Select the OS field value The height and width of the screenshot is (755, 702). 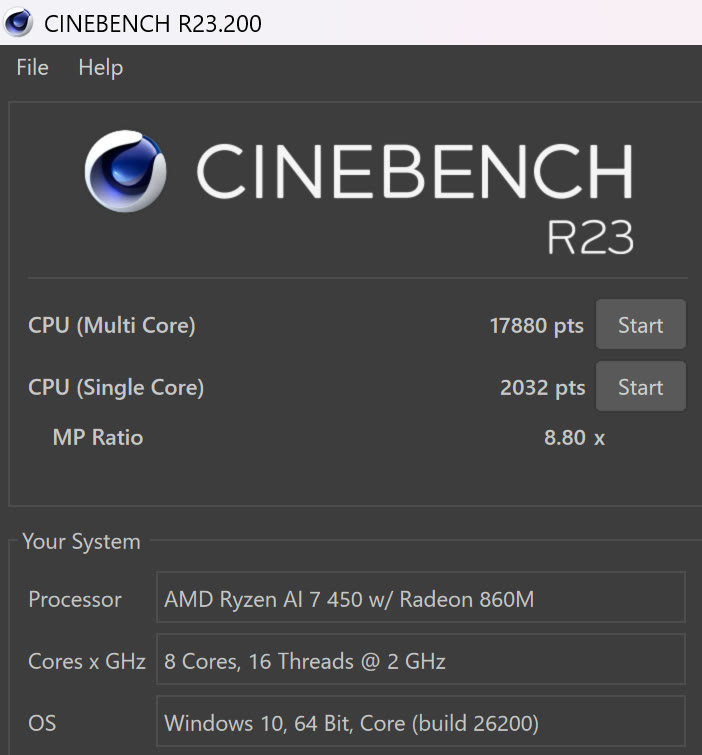point(420,721)
